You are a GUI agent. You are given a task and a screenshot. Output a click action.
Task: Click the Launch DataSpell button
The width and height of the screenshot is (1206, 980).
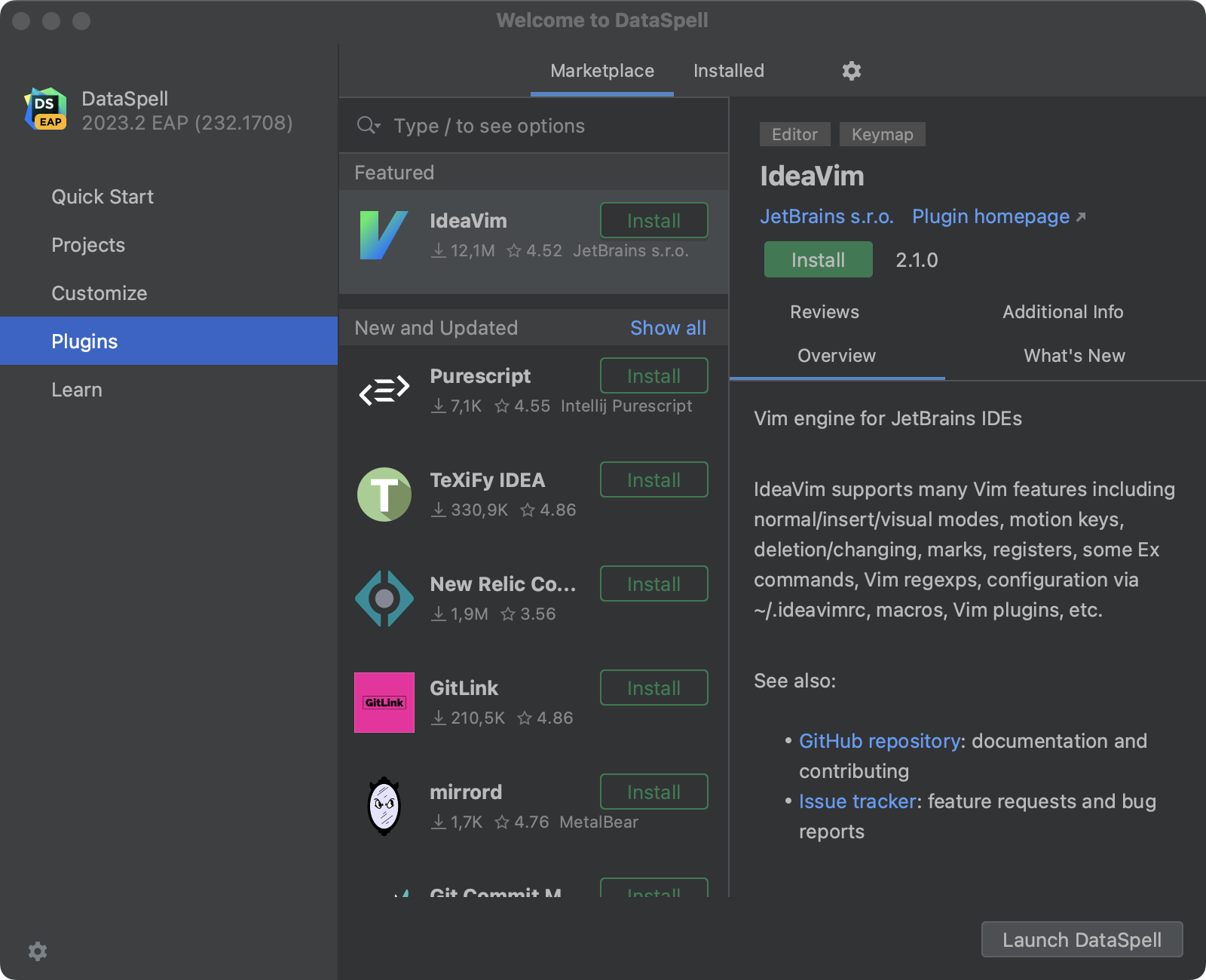[1081, 940]
